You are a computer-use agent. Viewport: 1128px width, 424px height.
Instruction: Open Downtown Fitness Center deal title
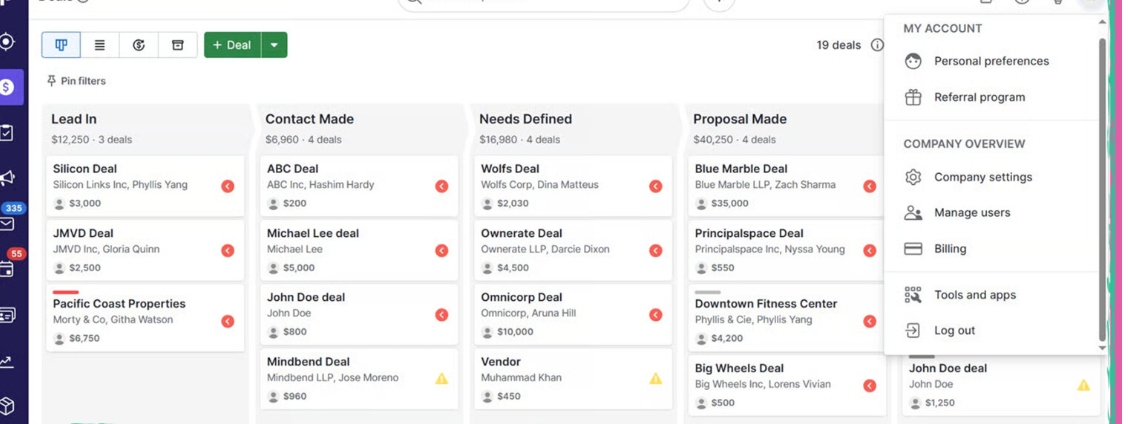[766, 304]
